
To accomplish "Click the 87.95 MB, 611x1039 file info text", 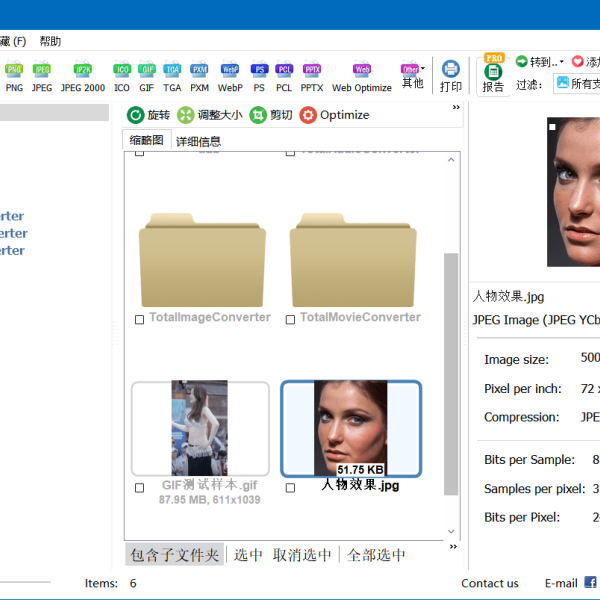I will click(210, 500).
